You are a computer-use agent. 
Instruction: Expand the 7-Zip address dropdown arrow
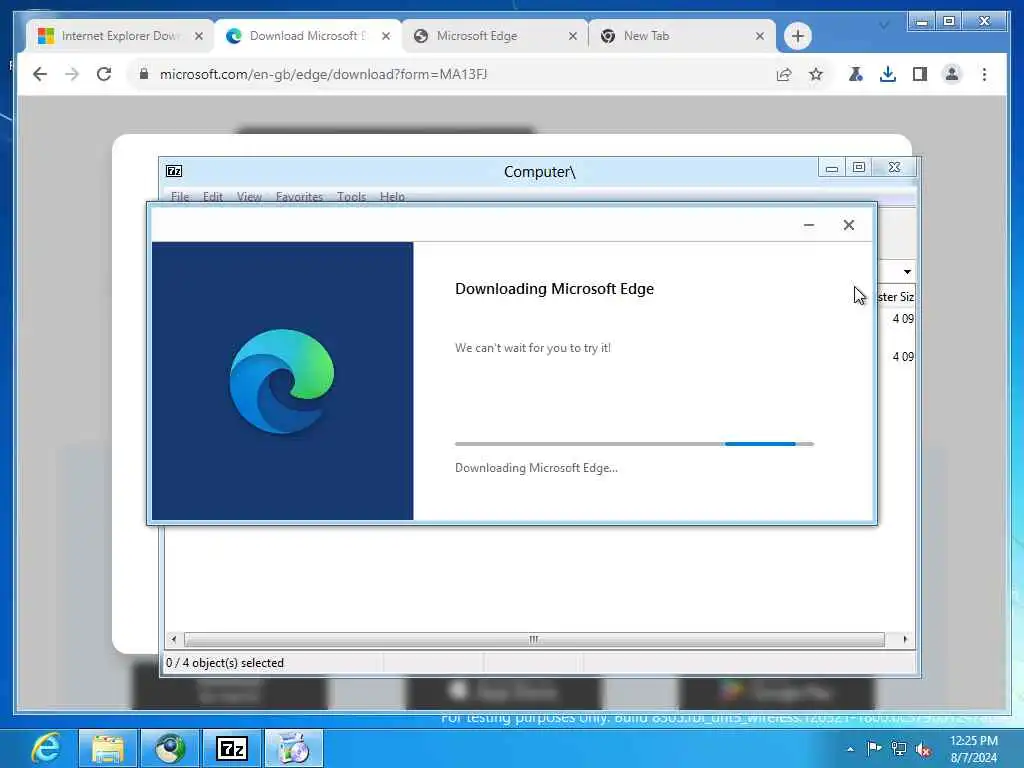(x=907, y=272)
